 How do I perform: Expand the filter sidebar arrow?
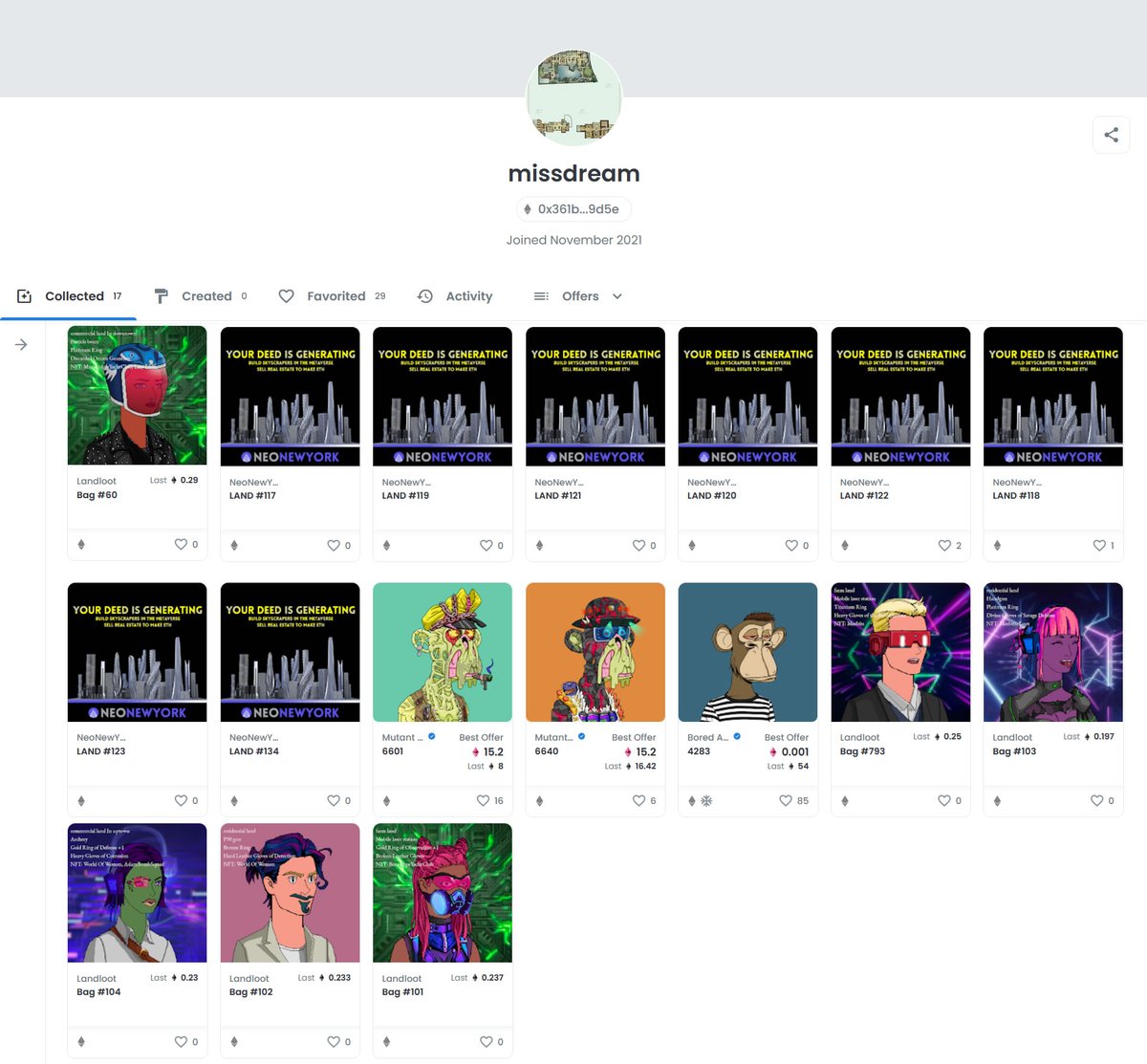pos(21,345)
